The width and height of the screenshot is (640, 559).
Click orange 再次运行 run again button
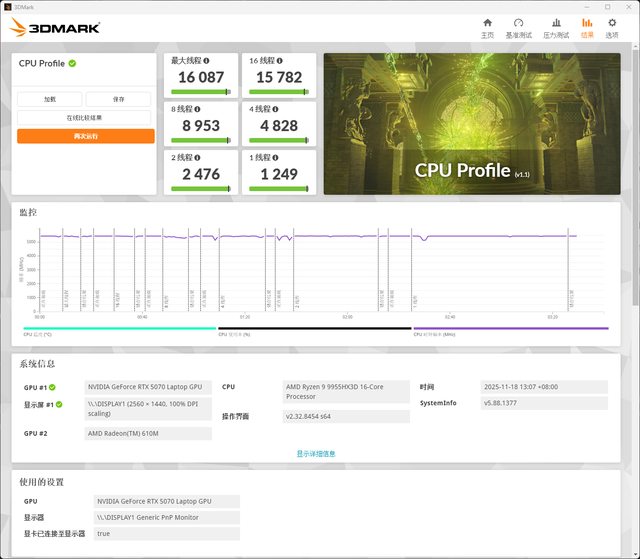[86, 136]
